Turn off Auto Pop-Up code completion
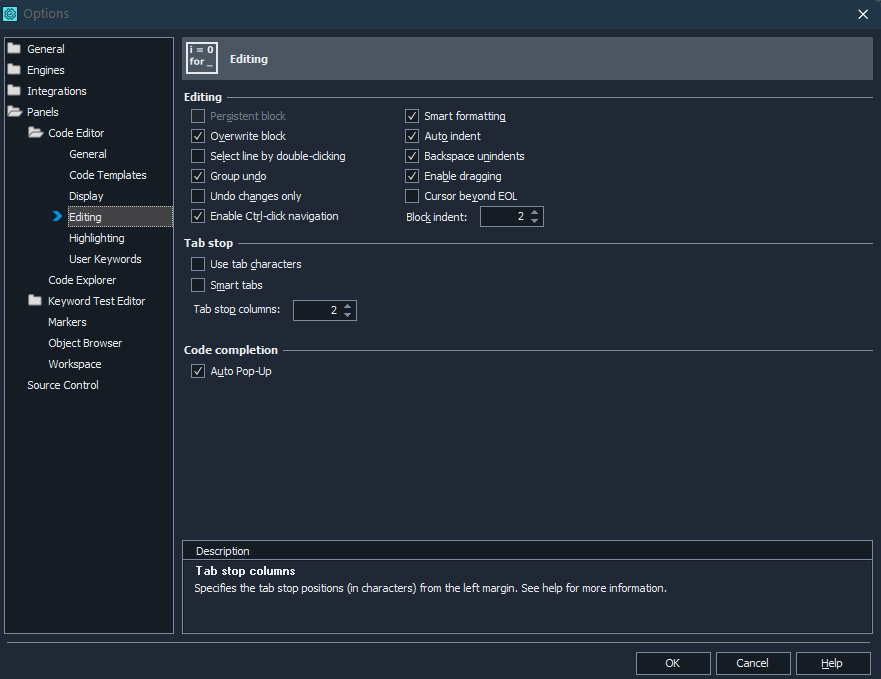 coord(198,371)
